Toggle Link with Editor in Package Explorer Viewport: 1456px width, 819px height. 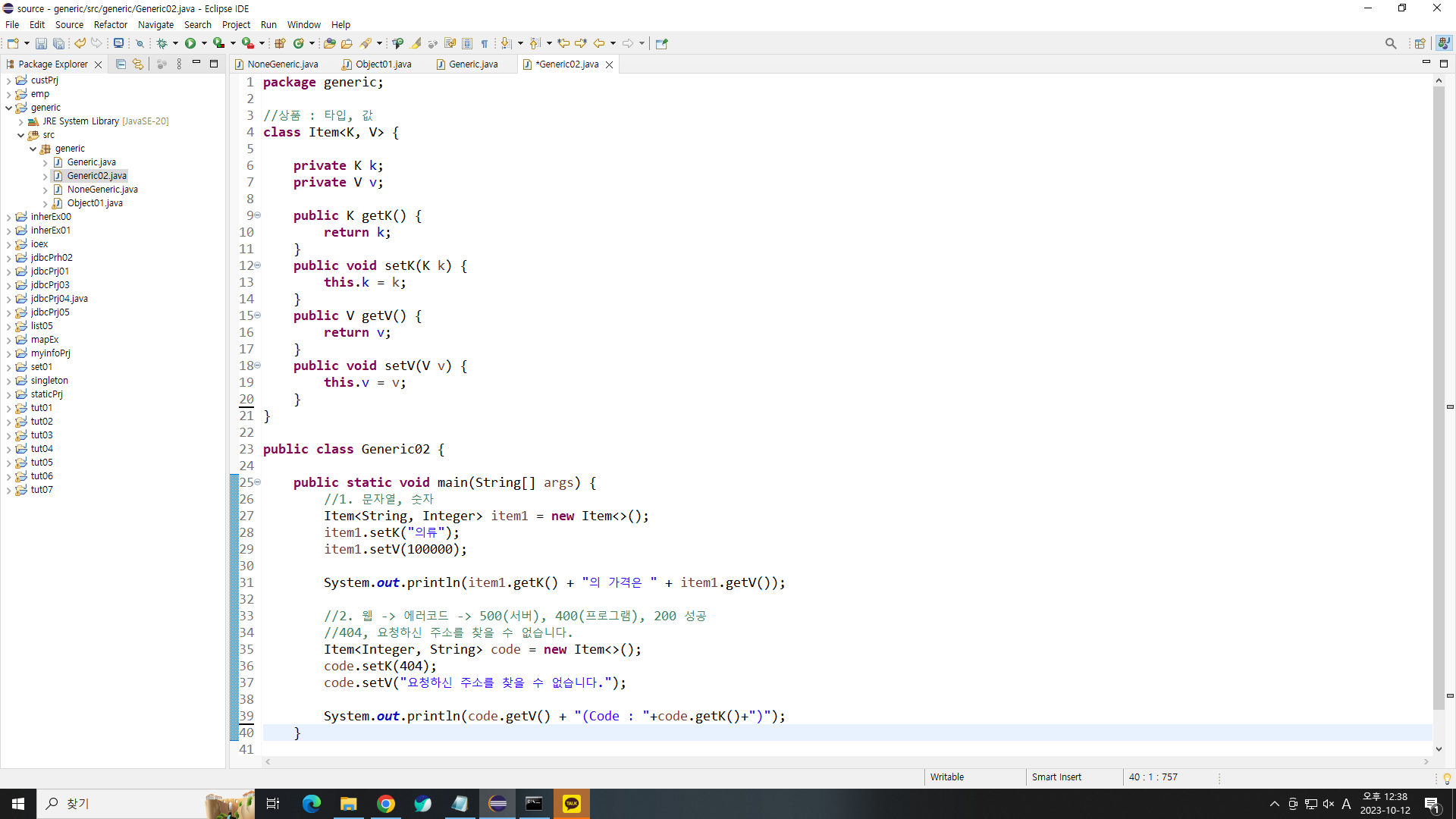click(138, 64)
